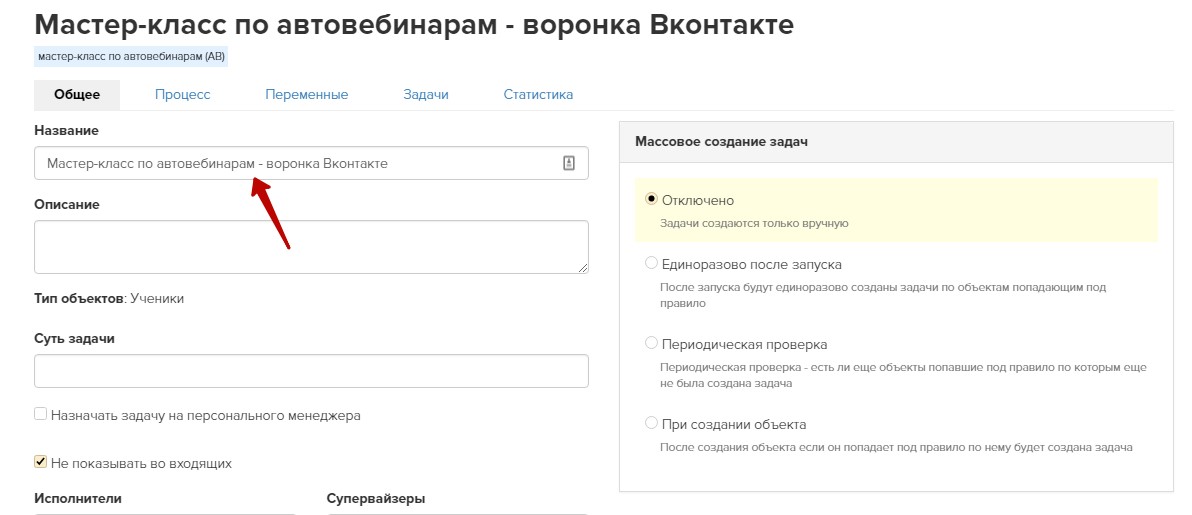The width and height of the screenshot is (1192, 515).
Task: Click the blue мастер-класс по автовебинарам (AB) tag
Action: tap(131, 57)
